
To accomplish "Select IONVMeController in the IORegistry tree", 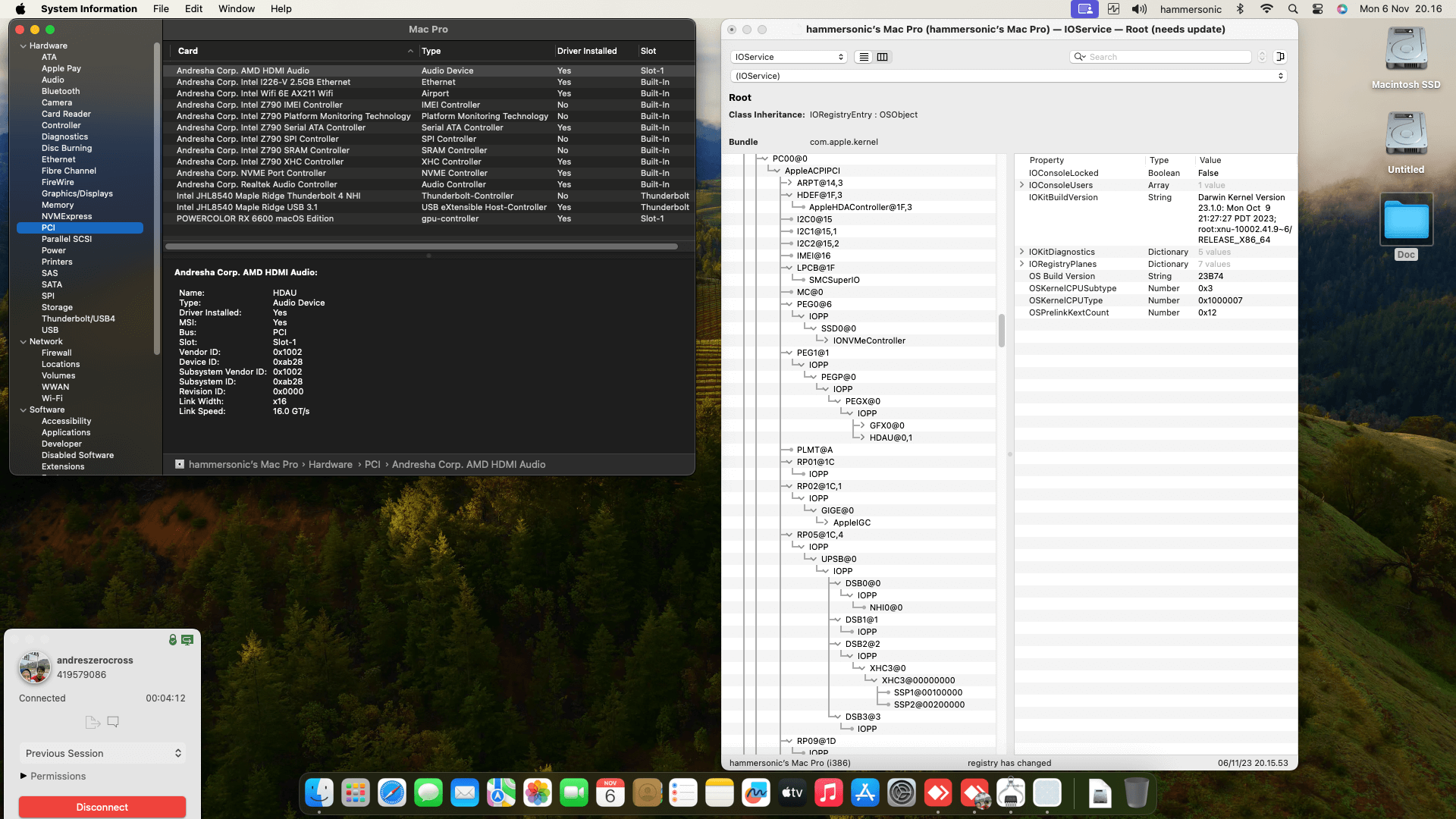I will pos(869,340).
